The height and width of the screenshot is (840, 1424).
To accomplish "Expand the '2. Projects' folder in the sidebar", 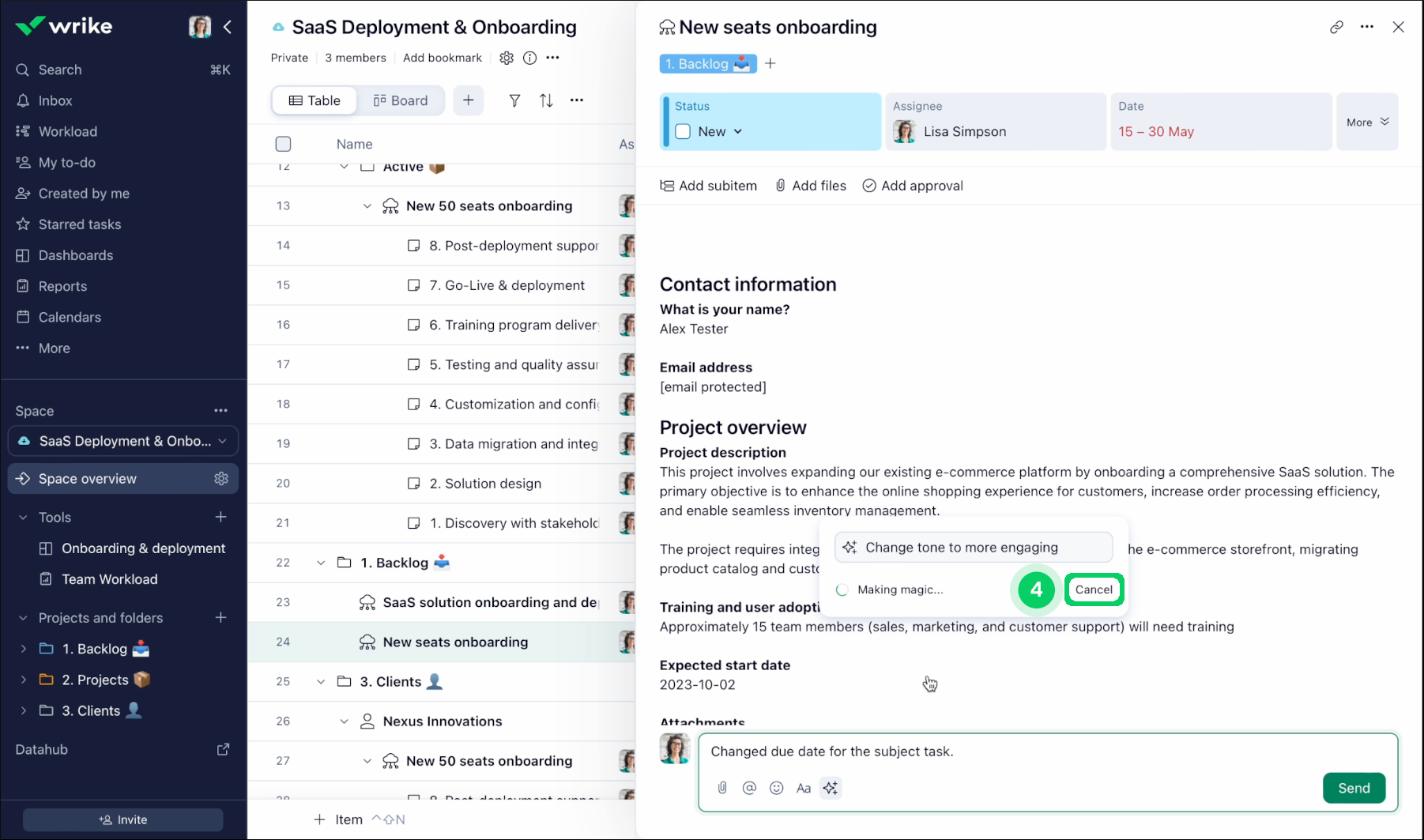I will (23, 680).
